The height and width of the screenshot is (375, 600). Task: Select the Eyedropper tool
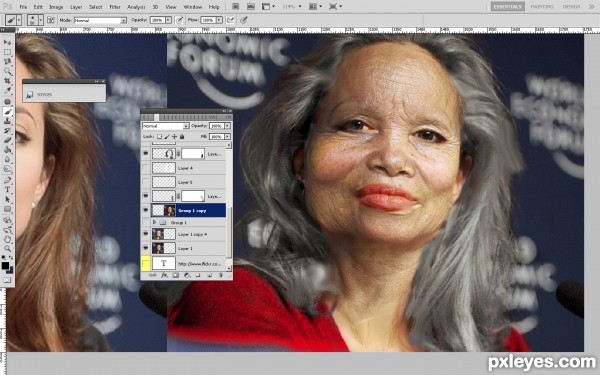click(x=7, y=91)
